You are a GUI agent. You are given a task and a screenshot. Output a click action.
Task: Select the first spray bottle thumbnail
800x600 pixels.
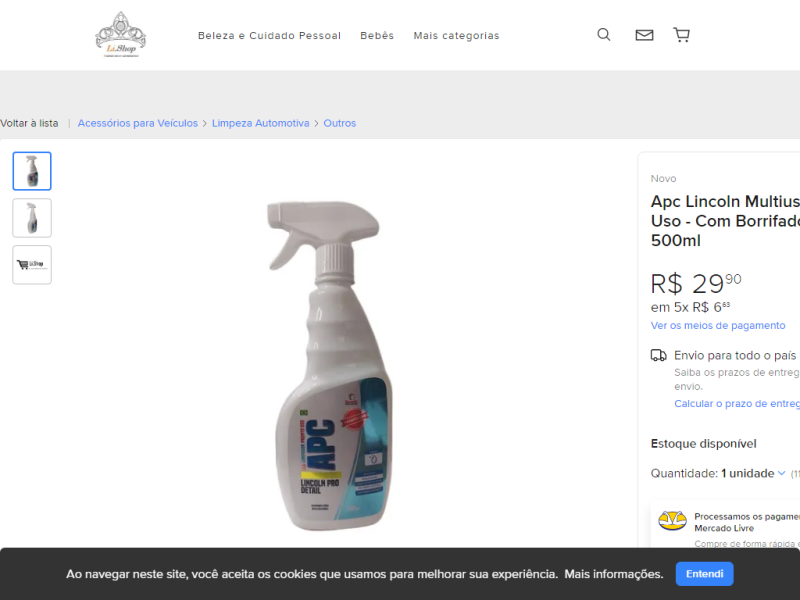coord(32,171)
